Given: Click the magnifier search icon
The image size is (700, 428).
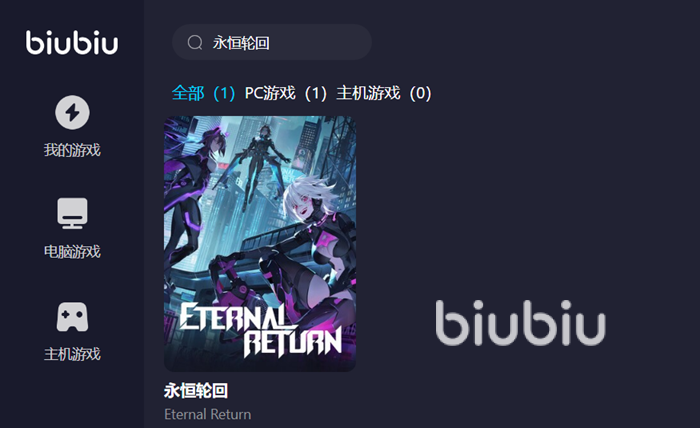Looking at the screenshot, I should coord(195,43).
